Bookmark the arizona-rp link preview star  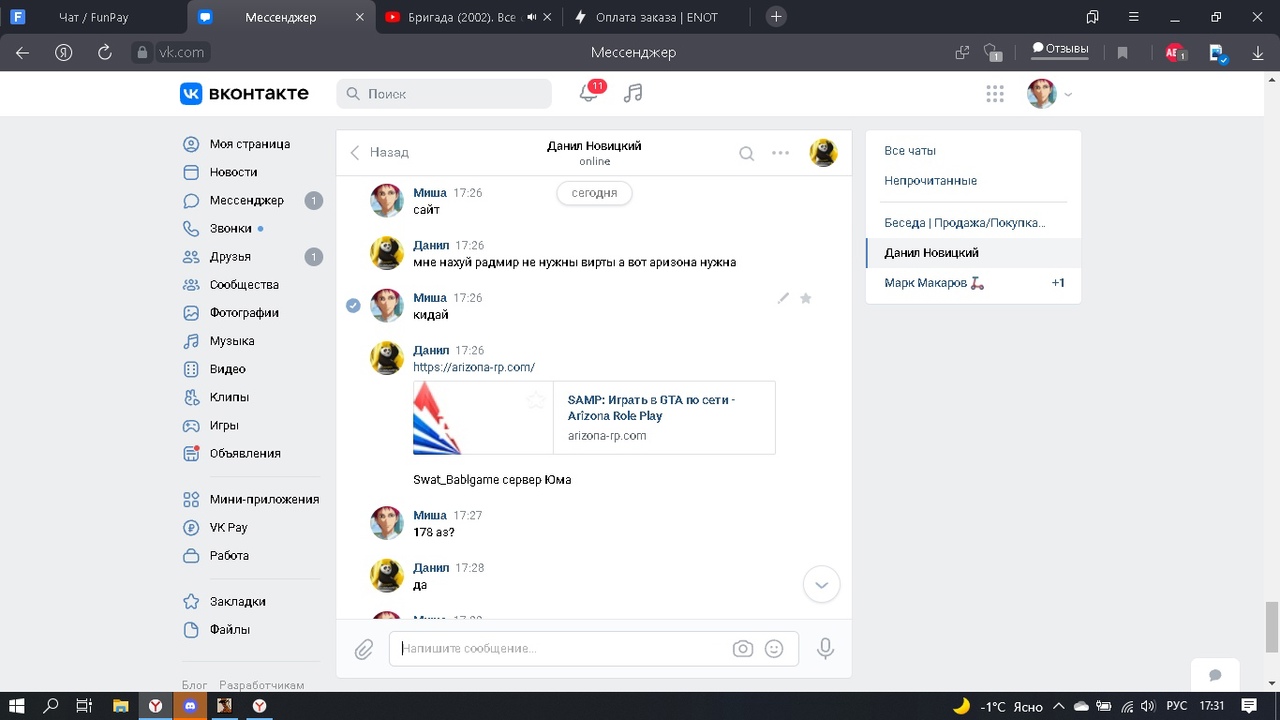coord(536,400)
